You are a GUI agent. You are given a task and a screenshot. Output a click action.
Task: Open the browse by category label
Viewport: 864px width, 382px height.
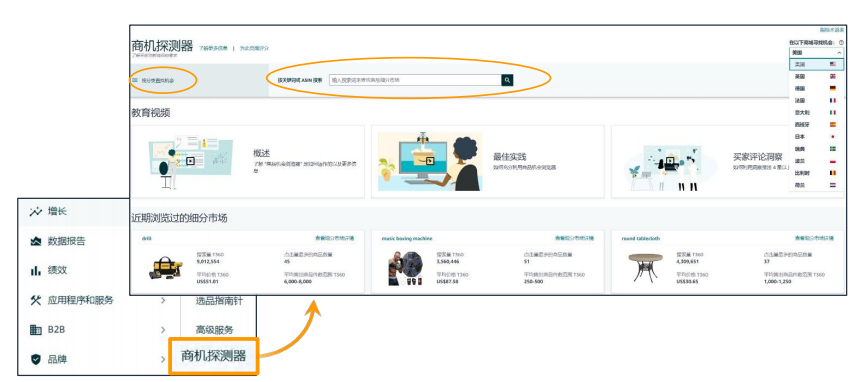[158, 80]
